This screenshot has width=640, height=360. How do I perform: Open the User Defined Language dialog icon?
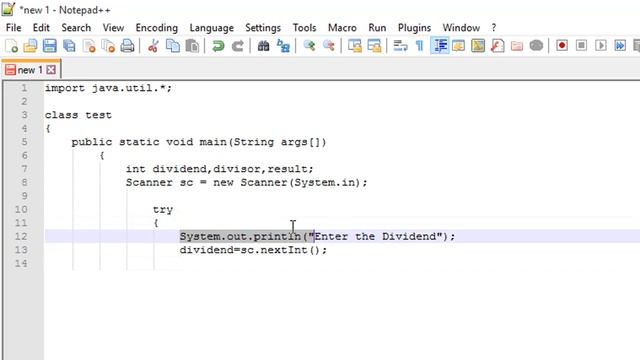[x=458, y=46]
